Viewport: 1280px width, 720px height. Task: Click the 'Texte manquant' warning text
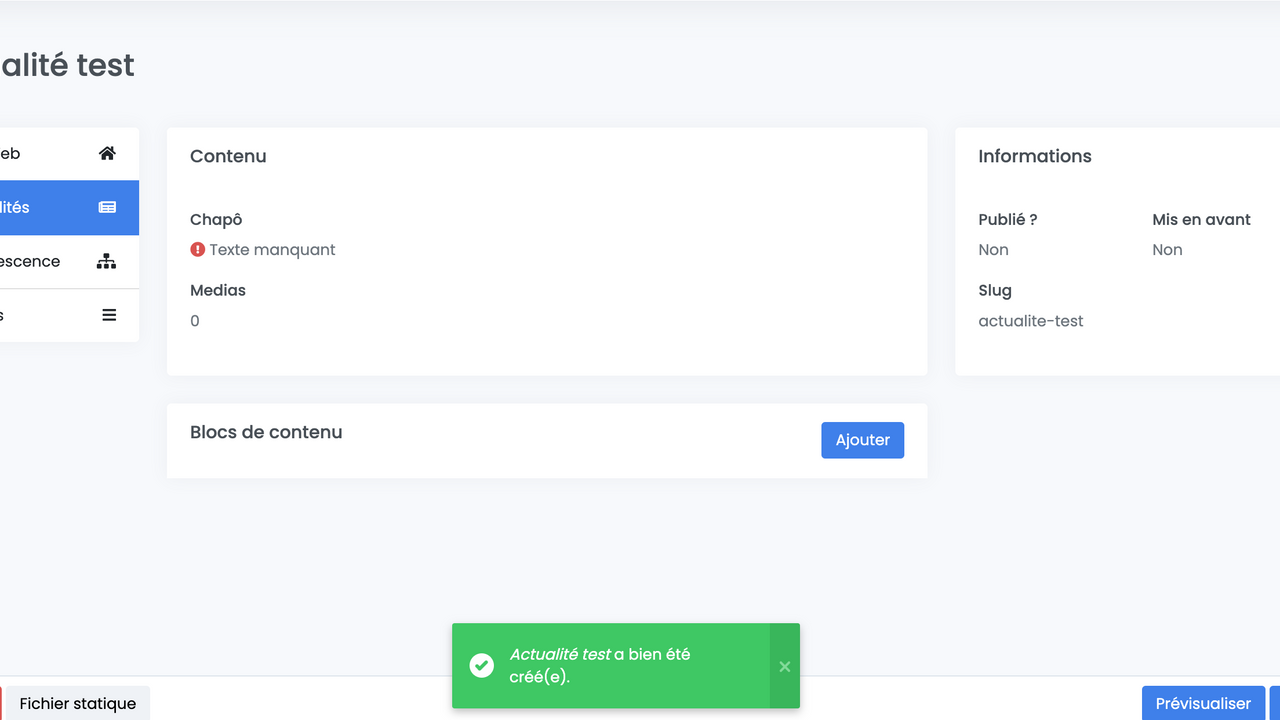click(272, 250)
